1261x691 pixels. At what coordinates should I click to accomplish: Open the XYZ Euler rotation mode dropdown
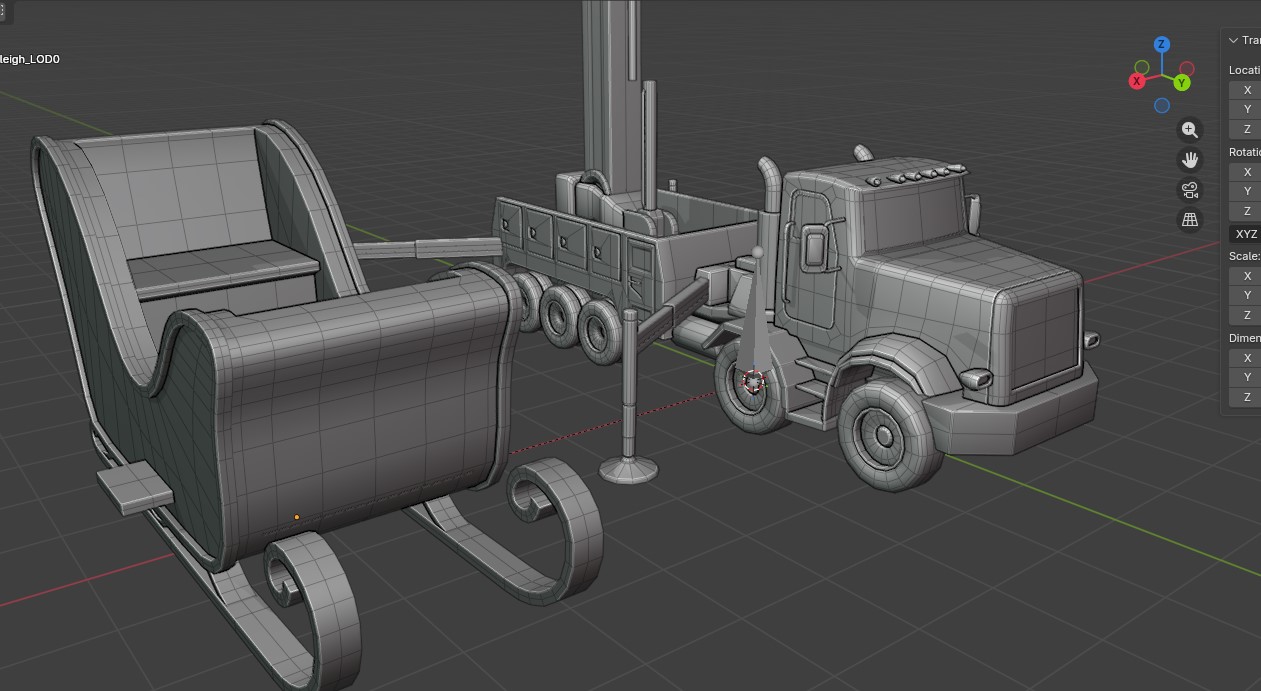[x=1246, y=233]
